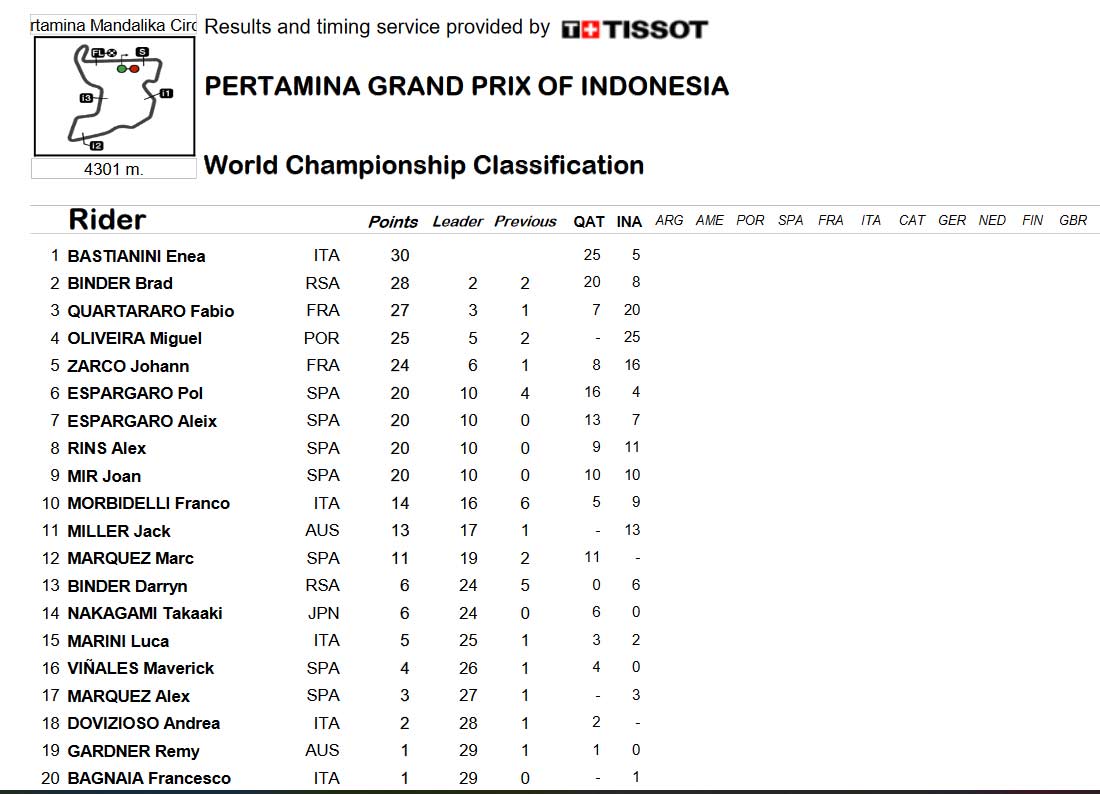
Task: Select the Previous column header
Action: [x=525, y=222]
